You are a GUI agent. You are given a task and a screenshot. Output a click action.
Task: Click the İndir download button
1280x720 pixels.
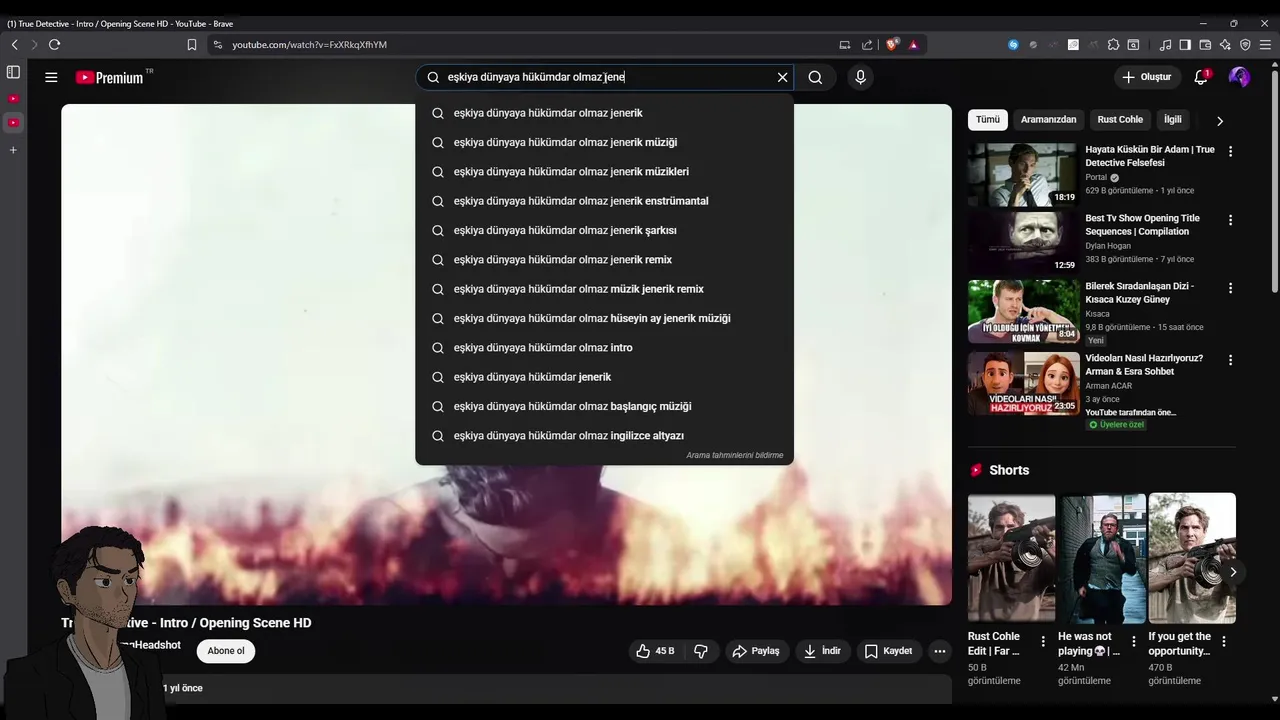click(821, 651)
